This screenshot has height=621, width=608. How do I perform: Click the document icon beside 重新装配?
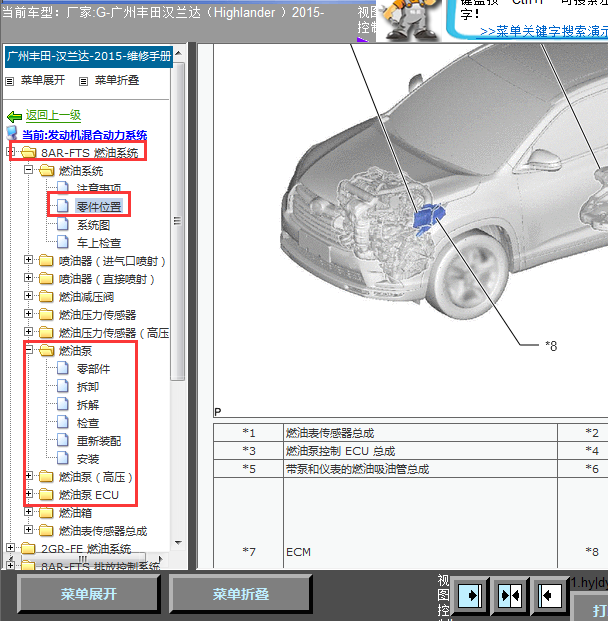63,440
